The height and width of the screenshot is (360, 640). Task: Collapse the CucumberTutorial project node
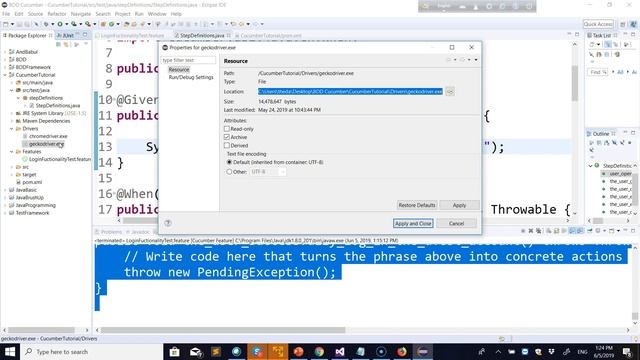tap(5, 75)
